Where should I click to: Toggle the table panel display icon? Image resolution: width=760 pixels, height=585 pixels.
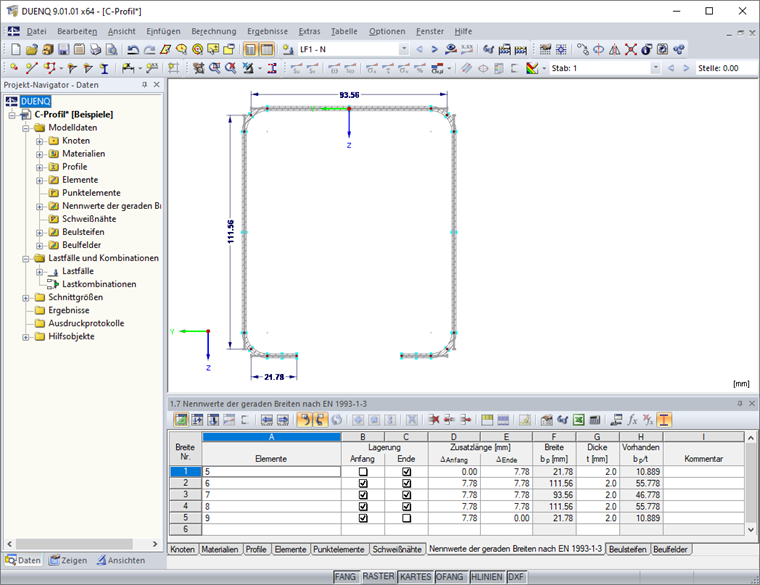click(x=267, y=49)
